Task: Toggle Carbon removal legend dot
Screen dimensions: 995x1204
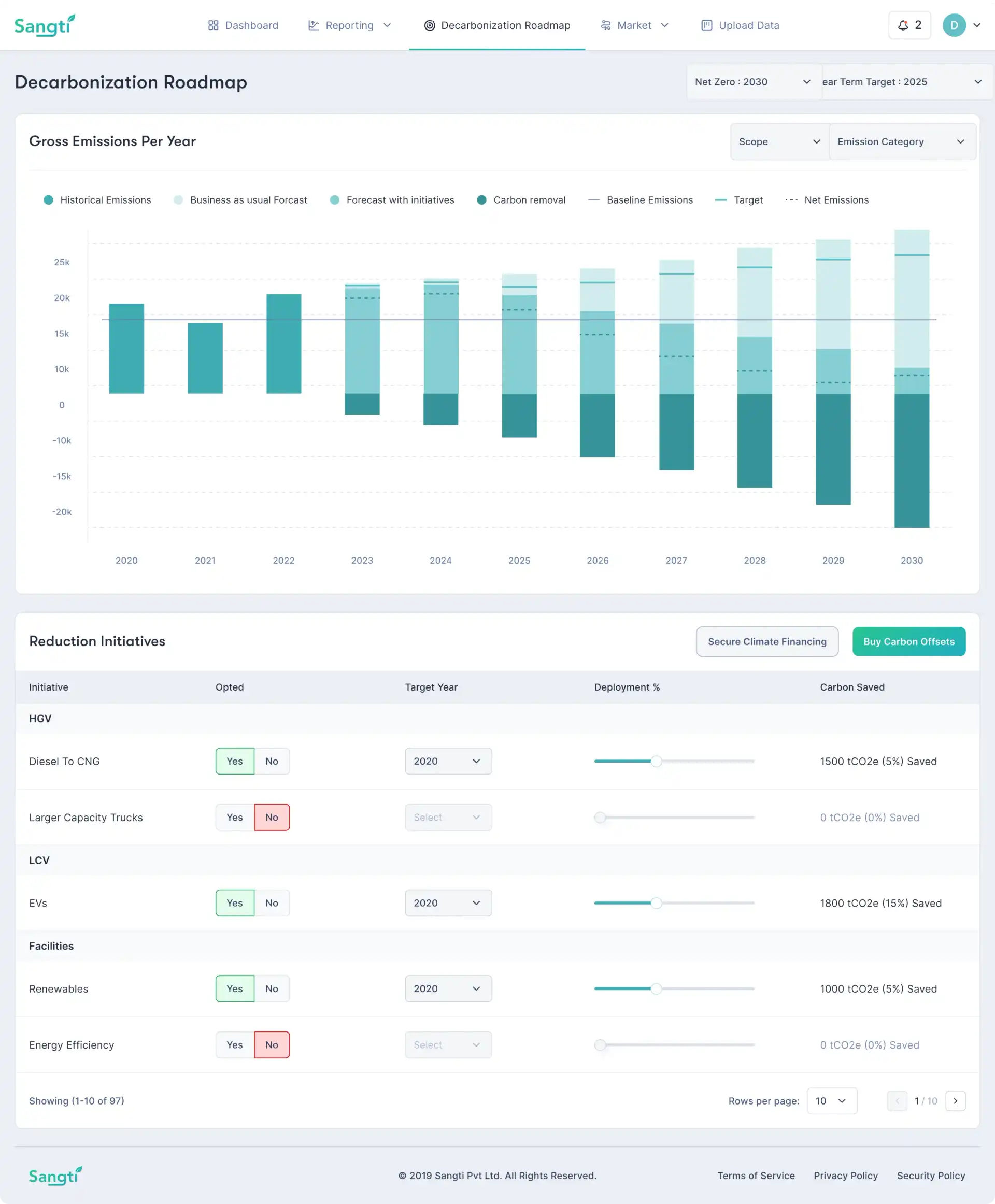Action: 482,200
